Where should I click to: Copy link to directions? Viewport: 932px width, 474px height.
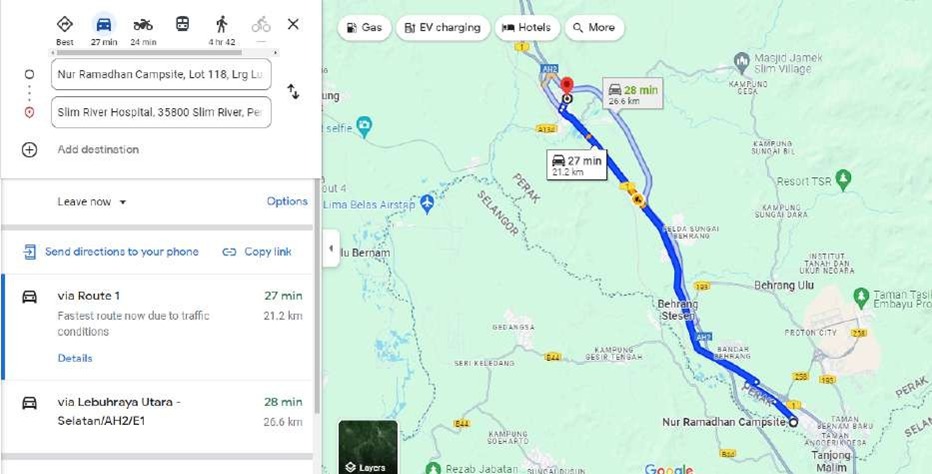coord(257,252)
